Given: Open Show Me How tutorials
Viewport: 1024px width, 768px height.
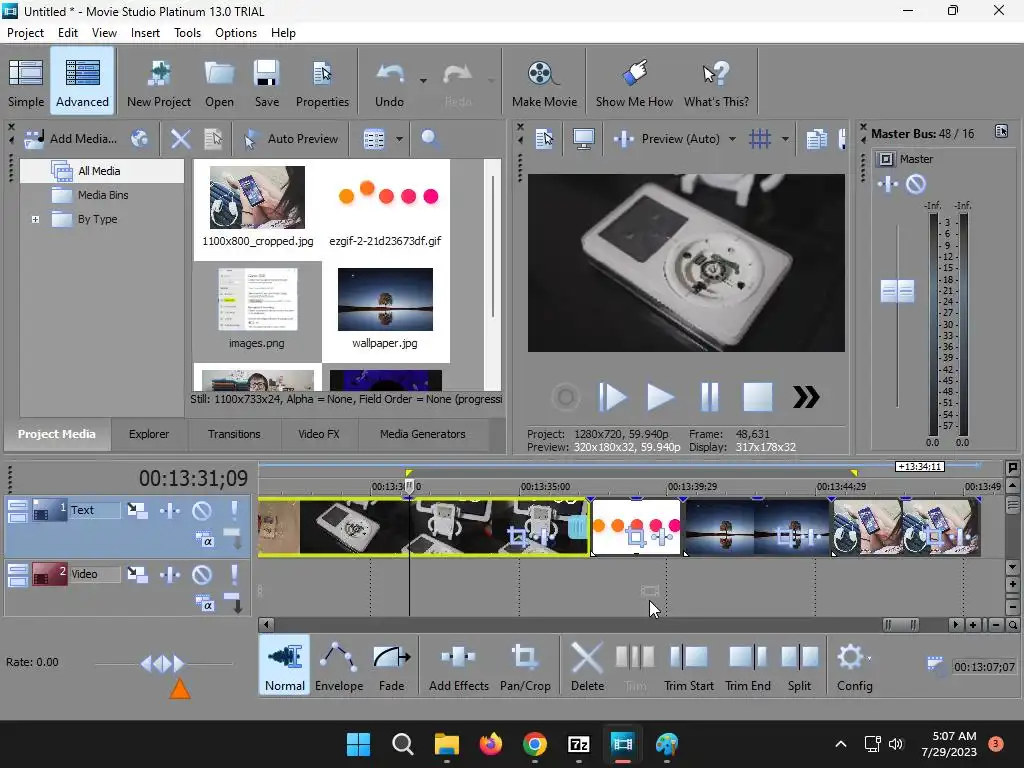Looking at the screenshot, I should tap(633, 82).
